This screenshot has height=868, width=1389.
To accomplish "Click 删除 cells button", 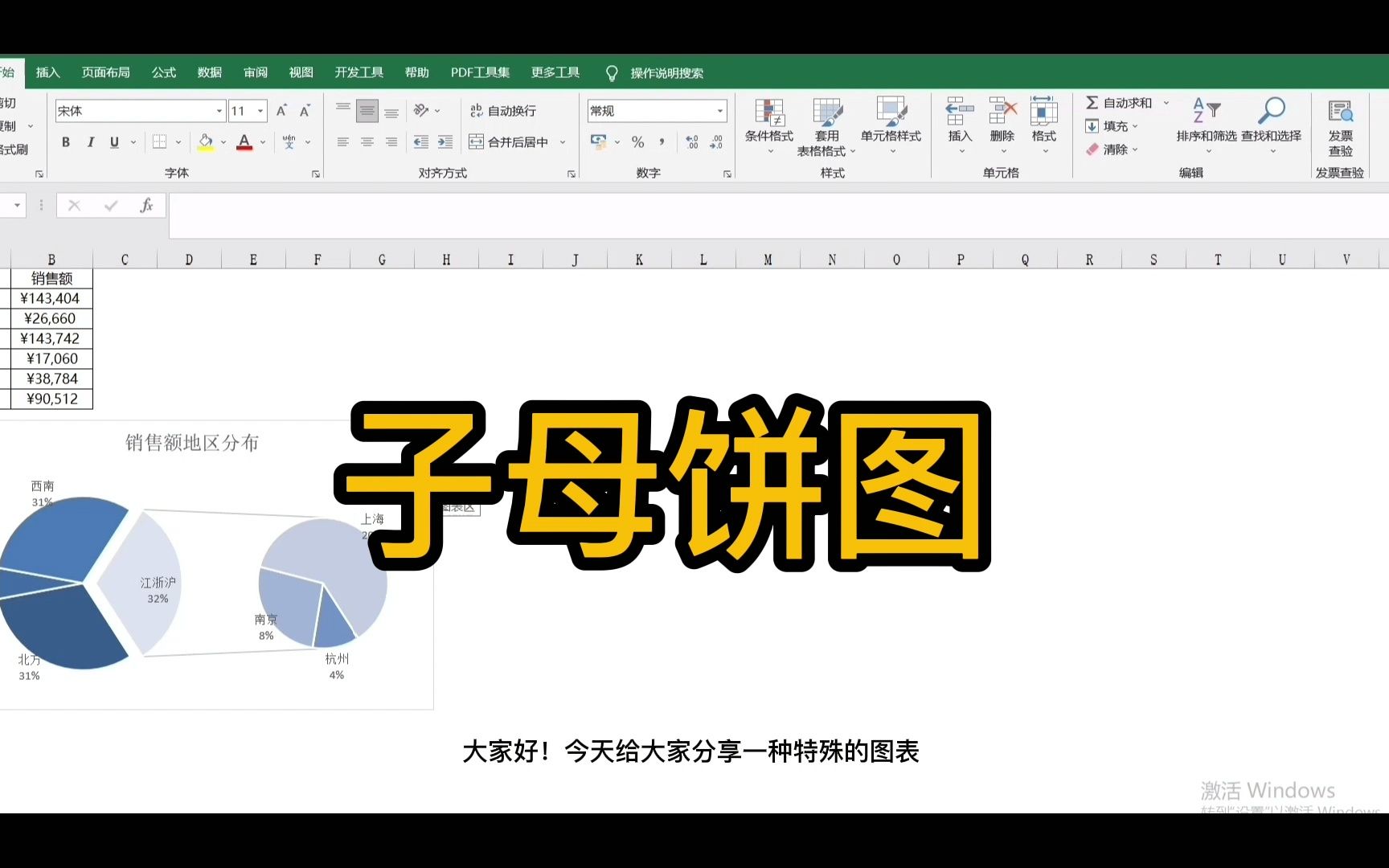I will point(1002,125).
